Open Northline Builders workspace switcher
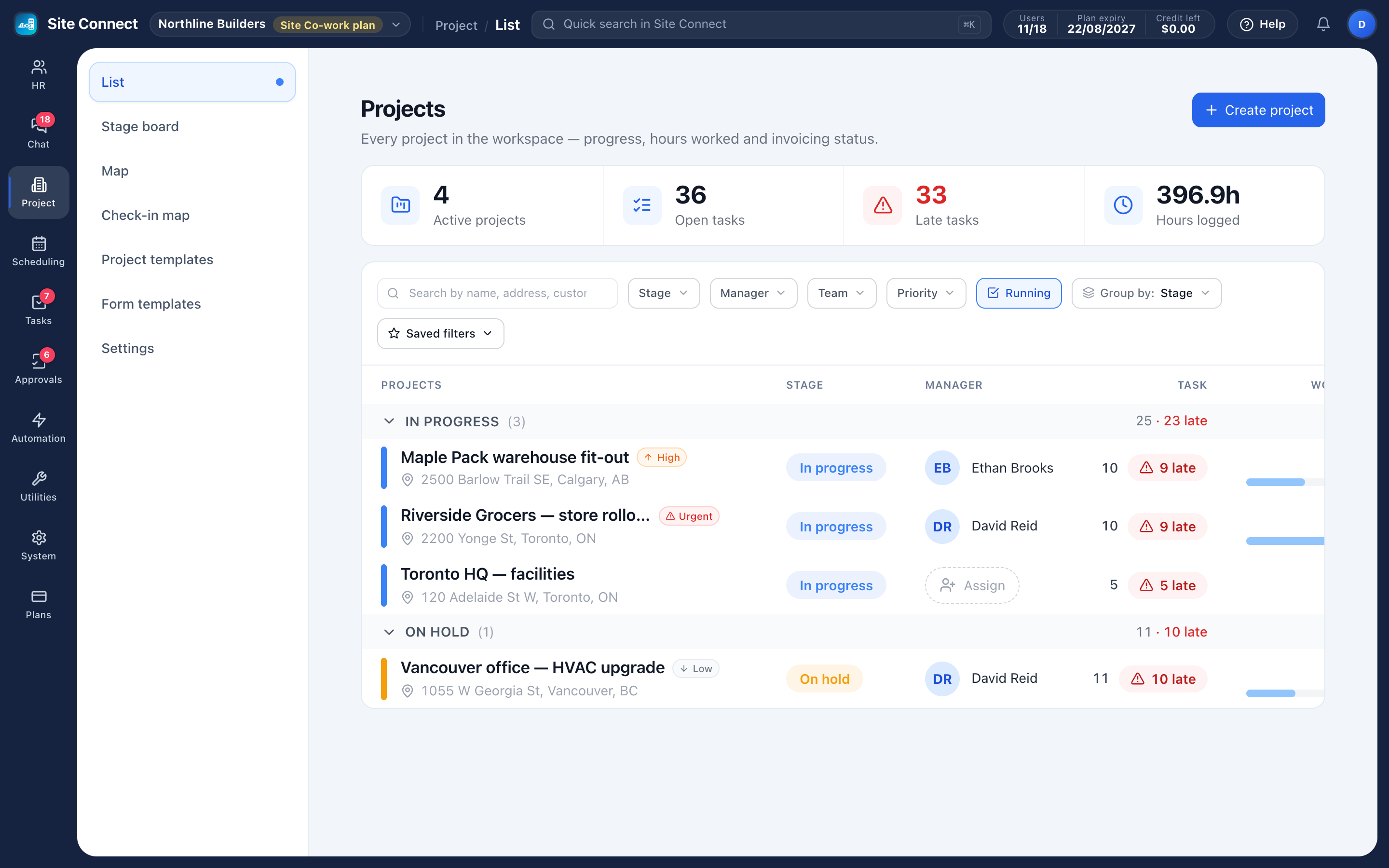The height and width of the screenshot is (868, 1389). (x=280, y=24)
